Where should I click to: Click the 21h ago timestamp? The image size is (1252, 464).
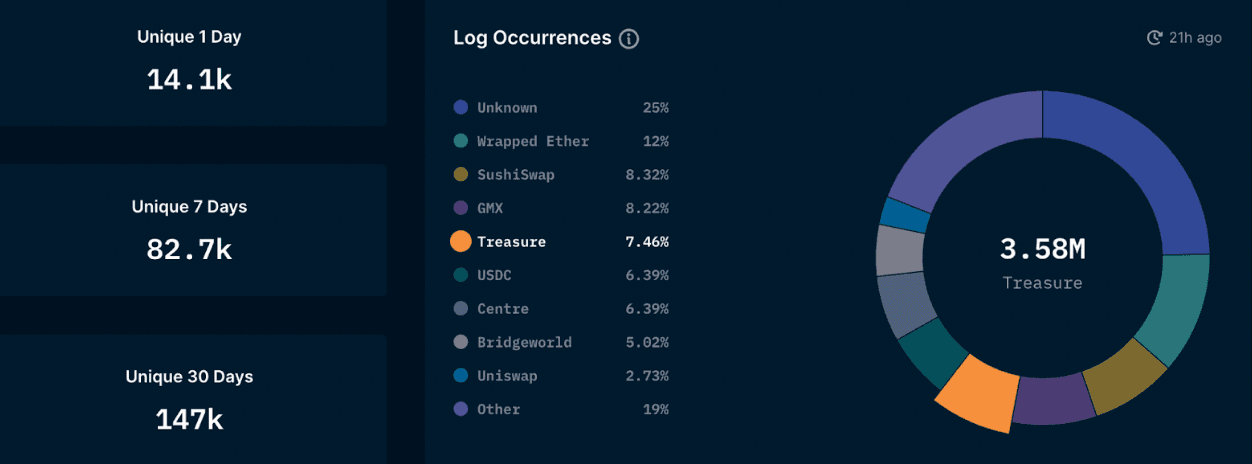[1195, 38]
